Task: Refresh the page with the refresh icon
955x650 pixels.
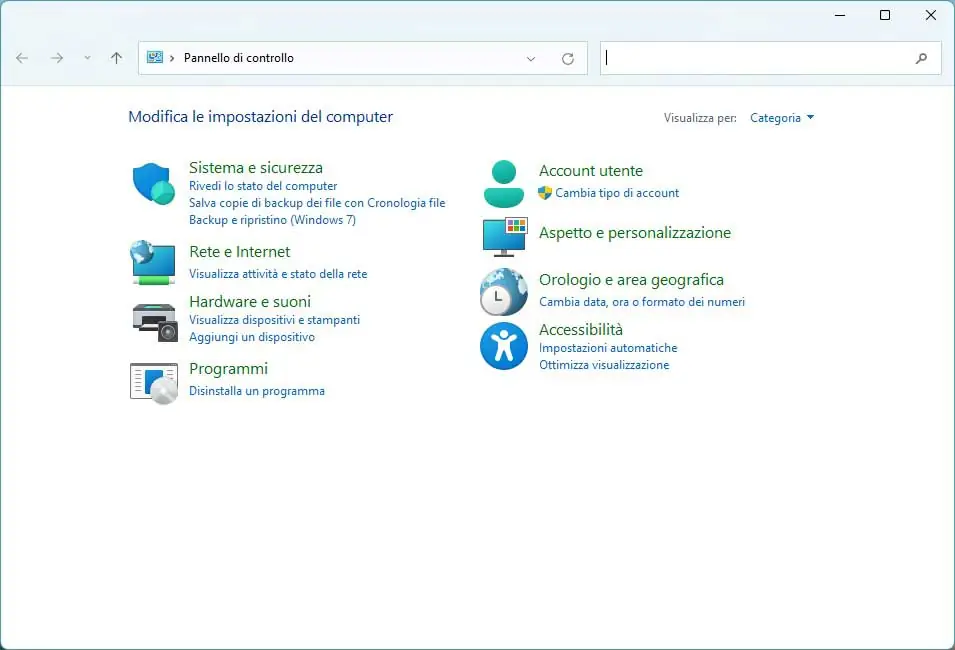Action: [567, 58]
